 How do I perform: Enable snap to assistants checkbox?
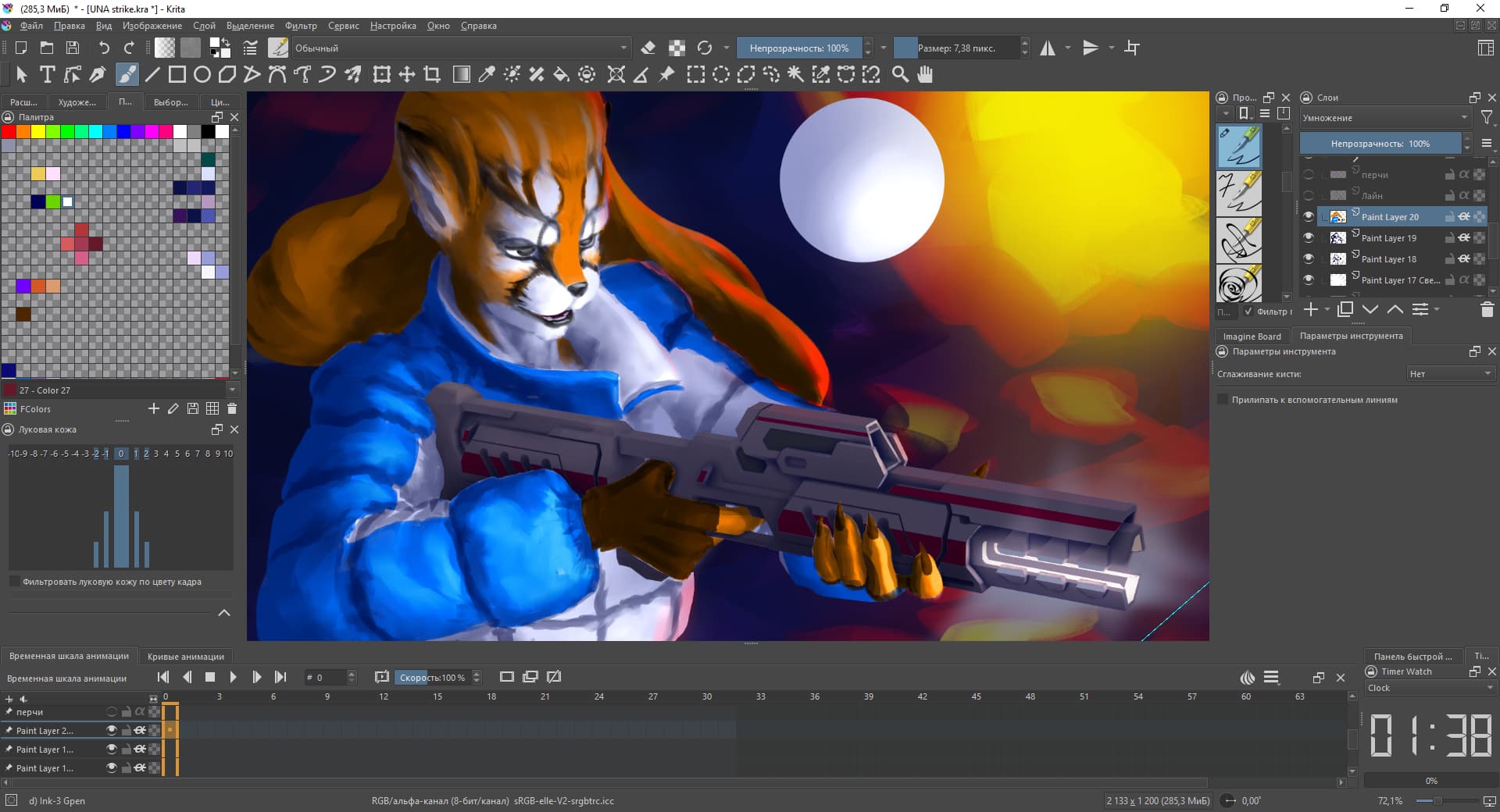[x=1223, y=400]
